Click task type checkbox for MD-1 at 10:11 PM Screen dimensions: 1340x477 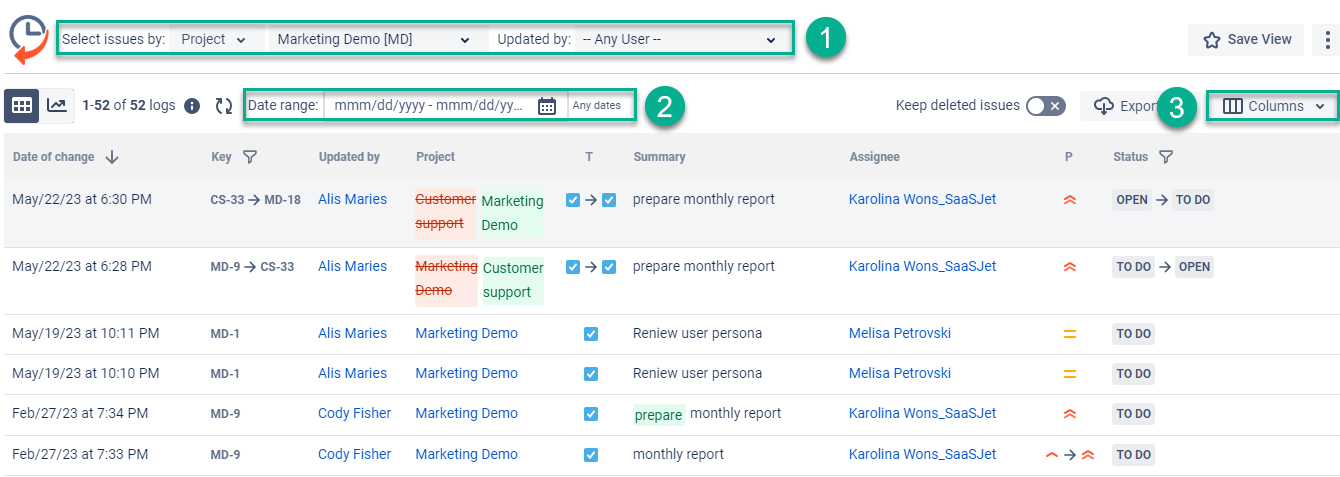590,334
